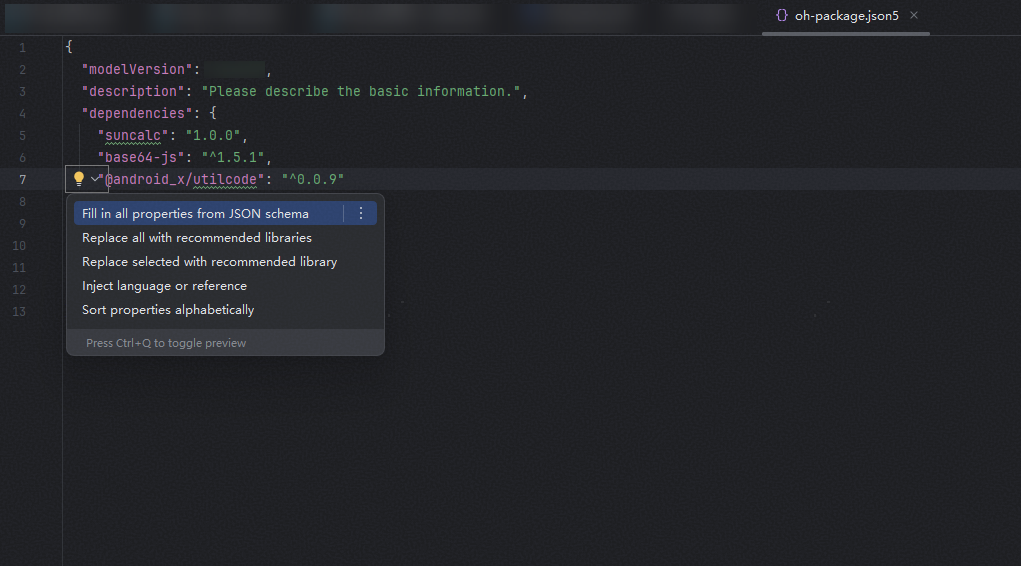Select Inject language or reference
The width and height of the screenshot is (1021, 566).
coord(164,286)
